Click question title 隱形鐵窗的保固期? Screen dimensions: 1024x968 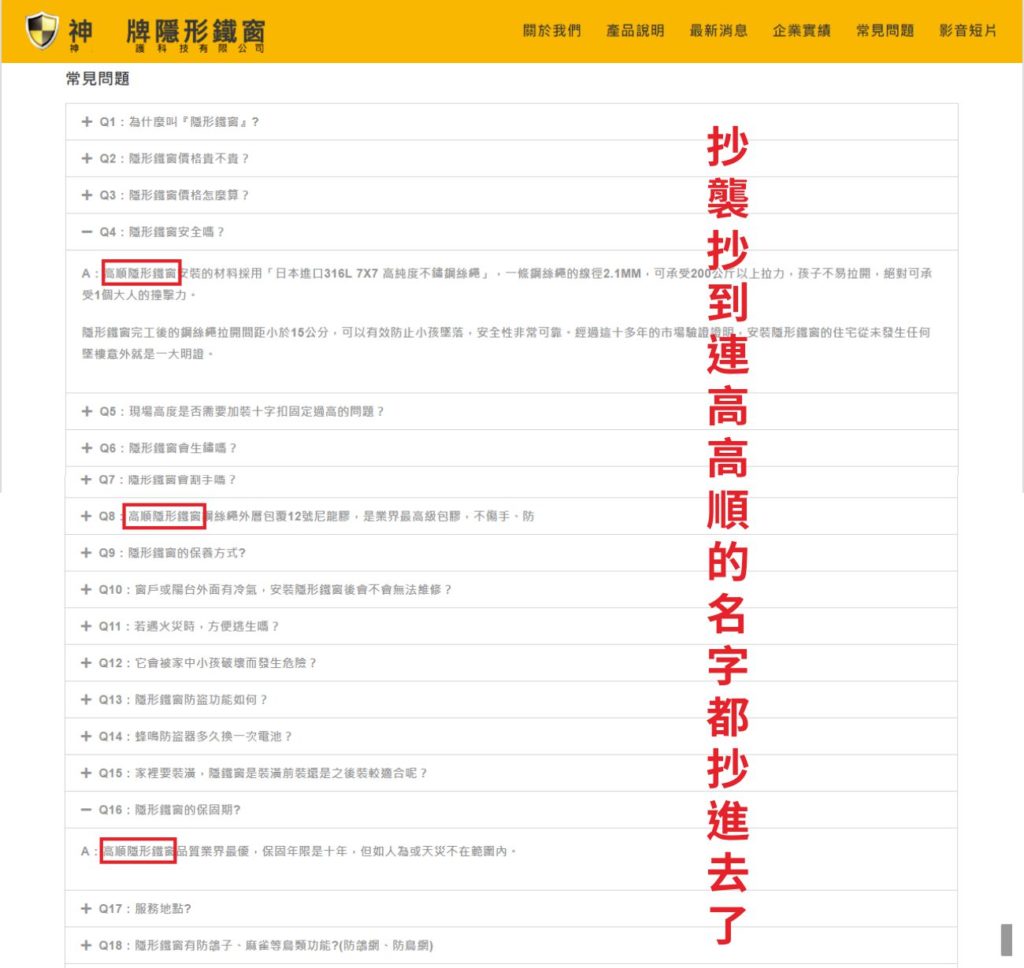click(187, 809)
